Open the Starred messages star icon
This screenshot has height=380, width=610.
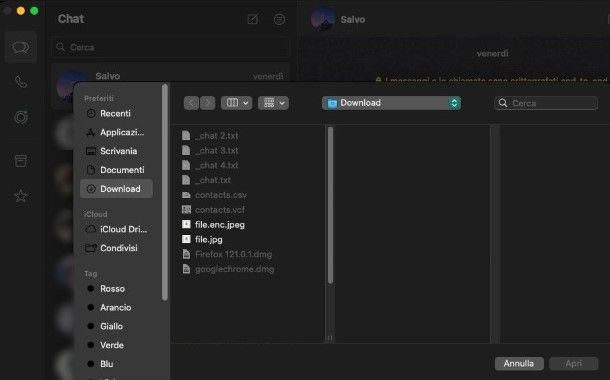click(21, 196)
